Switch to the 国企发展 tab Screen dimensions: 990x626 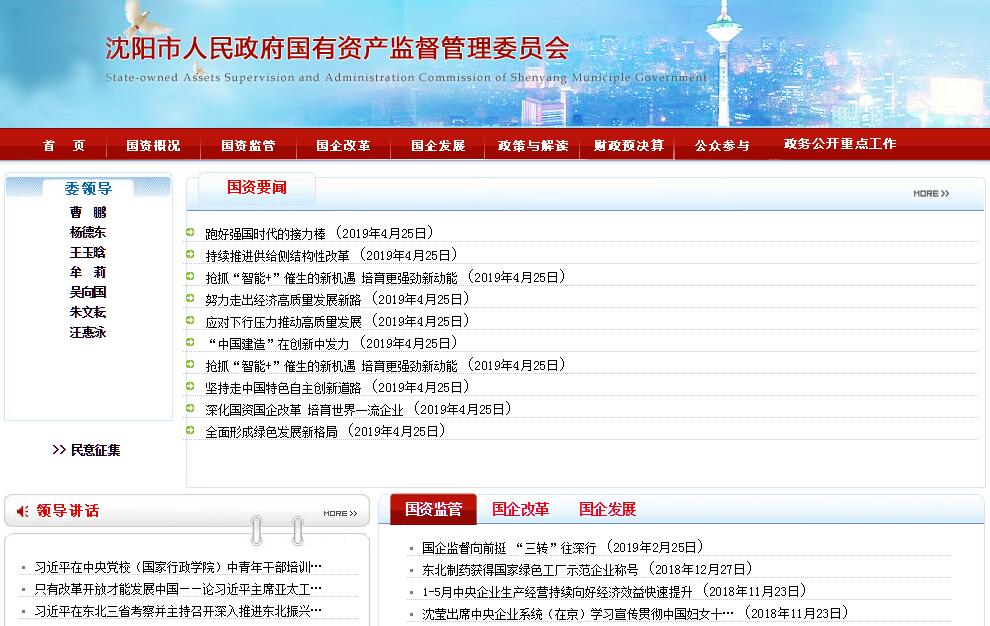[x=607, y=509]
